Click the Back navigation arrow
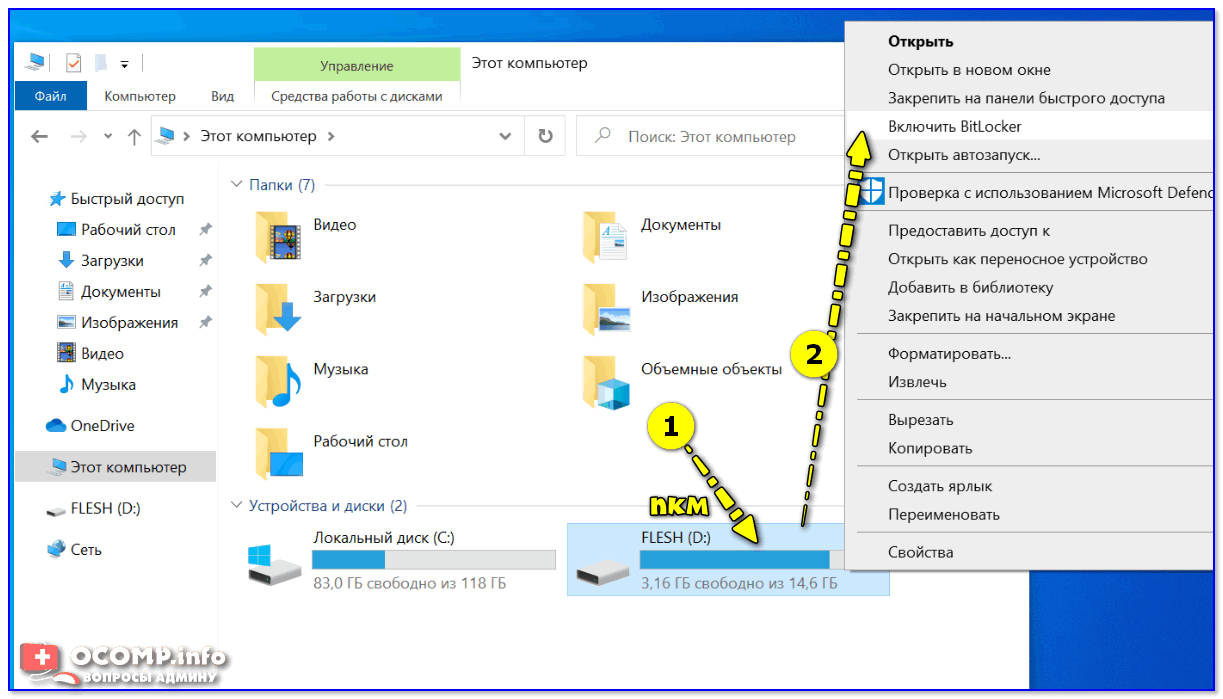The height and width of the screenshot is (699, 1223). click(x=40, y=137)
